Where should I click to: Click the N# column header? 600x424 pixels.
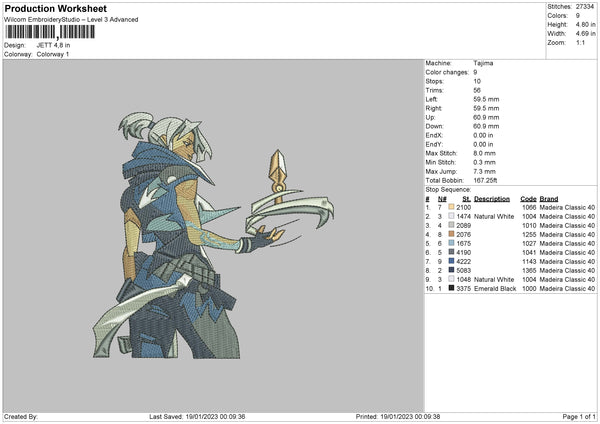pos(442,199)
